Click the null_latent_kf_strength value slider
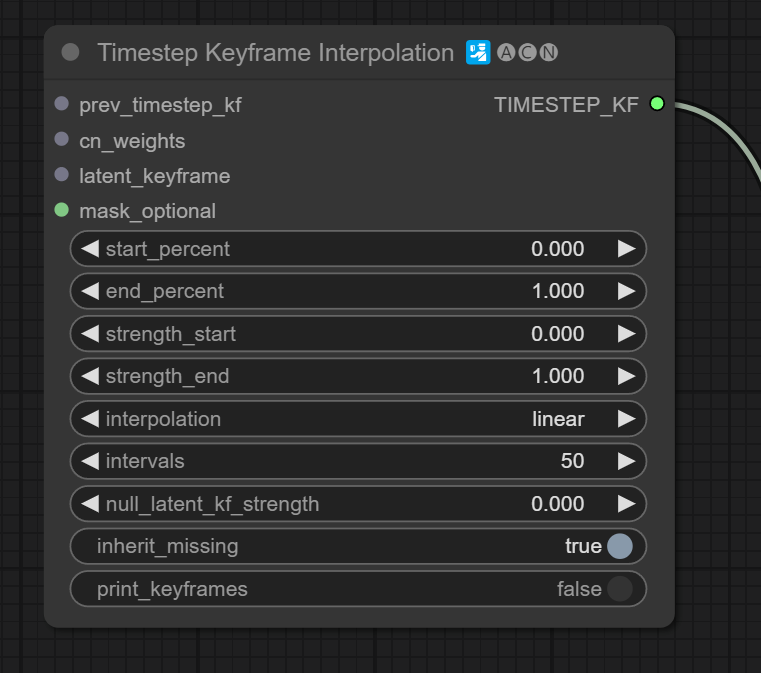The height and width of the screenshot is (673, 761). tap(358, 504)
